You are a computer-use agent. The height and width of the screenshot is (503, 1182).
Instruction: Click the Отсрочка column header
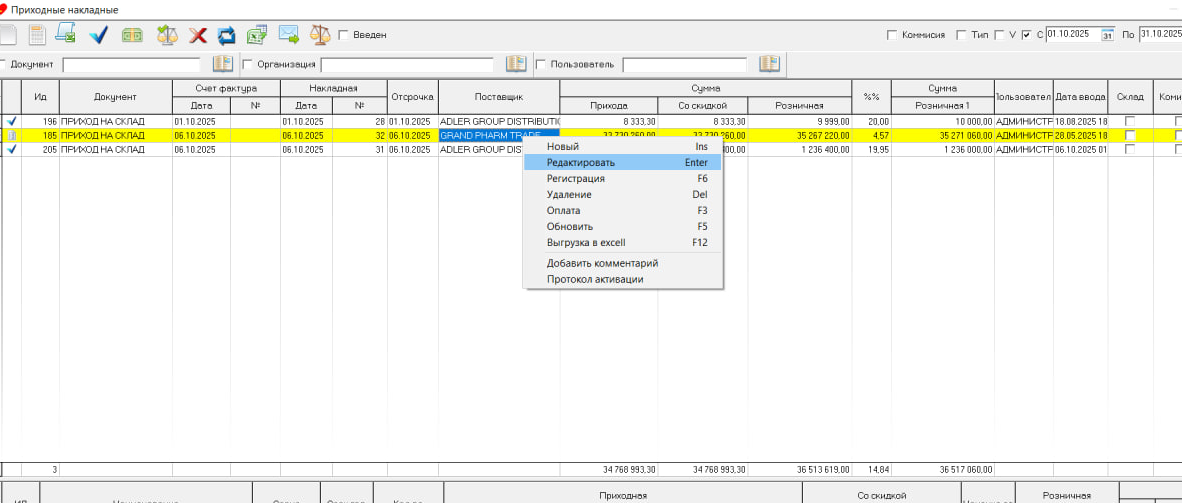pos(413,97)
